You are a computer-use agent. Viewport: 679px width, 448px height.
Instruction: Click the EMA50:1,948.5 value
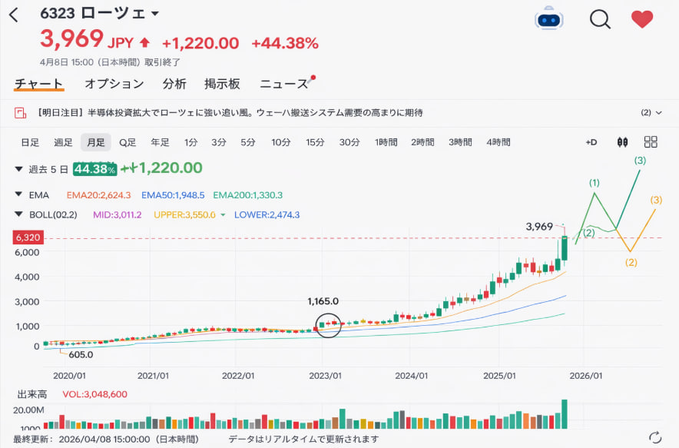(x=173, y=195)
